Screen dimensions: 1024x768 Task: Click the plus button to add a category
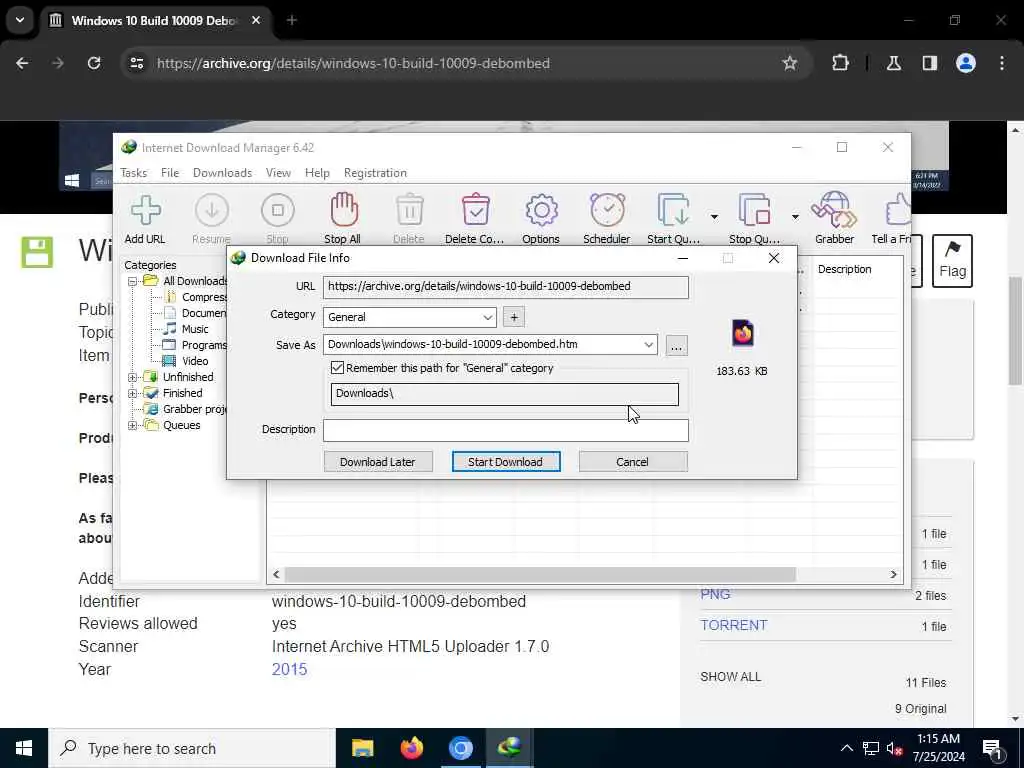514,317
